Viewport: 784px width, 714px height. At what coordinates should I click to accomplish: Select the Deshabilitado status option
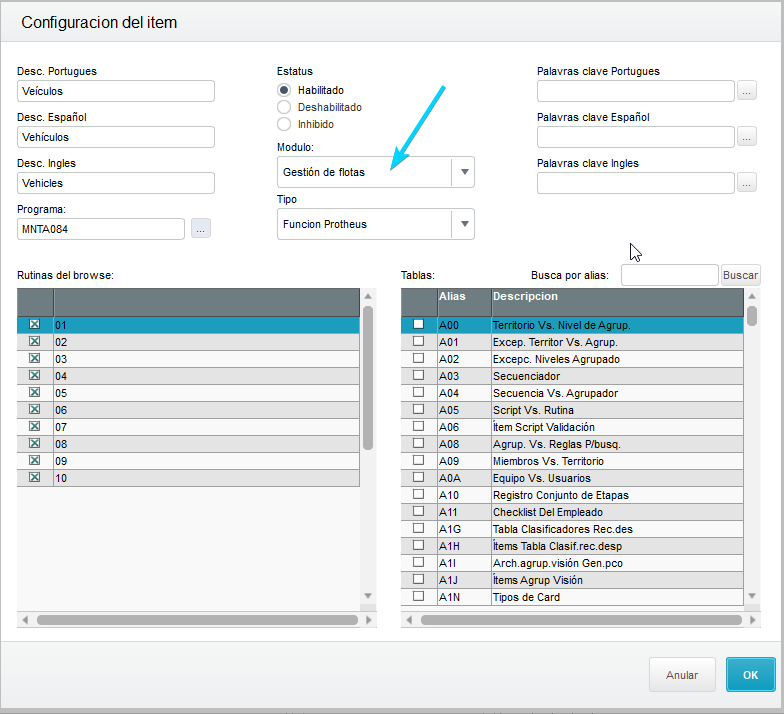(x=284, y=108)
